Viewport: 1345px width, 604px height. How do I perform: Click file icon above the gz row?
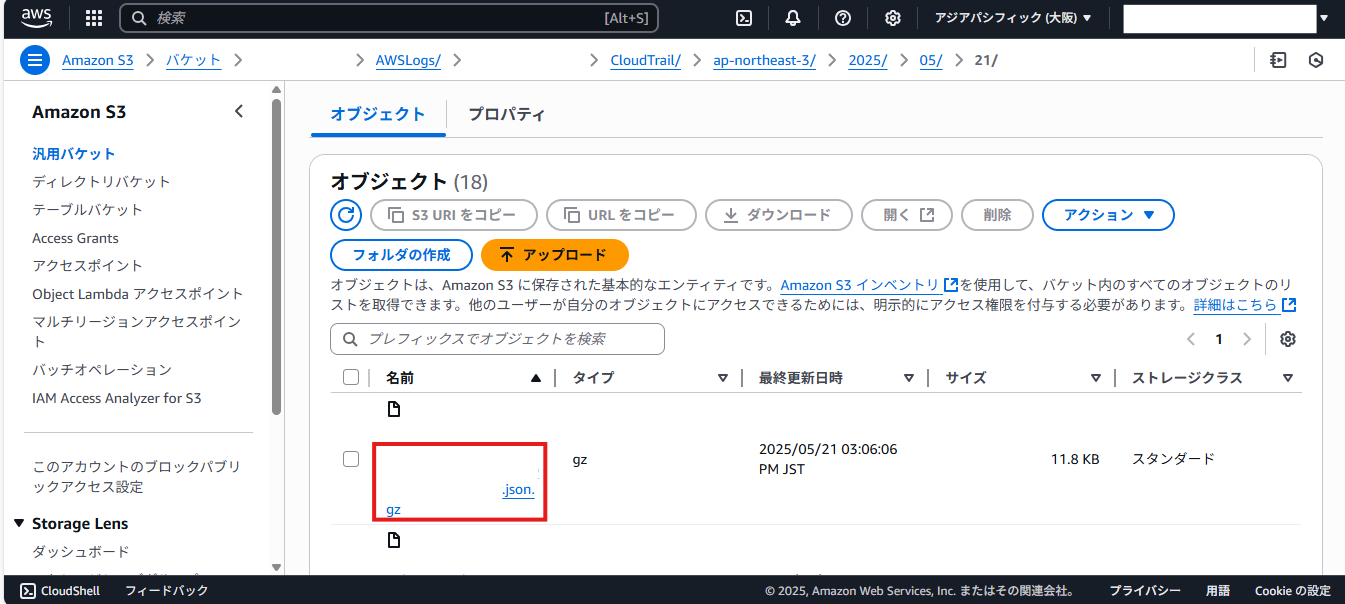pyautogui.click(x=394, y=409)
